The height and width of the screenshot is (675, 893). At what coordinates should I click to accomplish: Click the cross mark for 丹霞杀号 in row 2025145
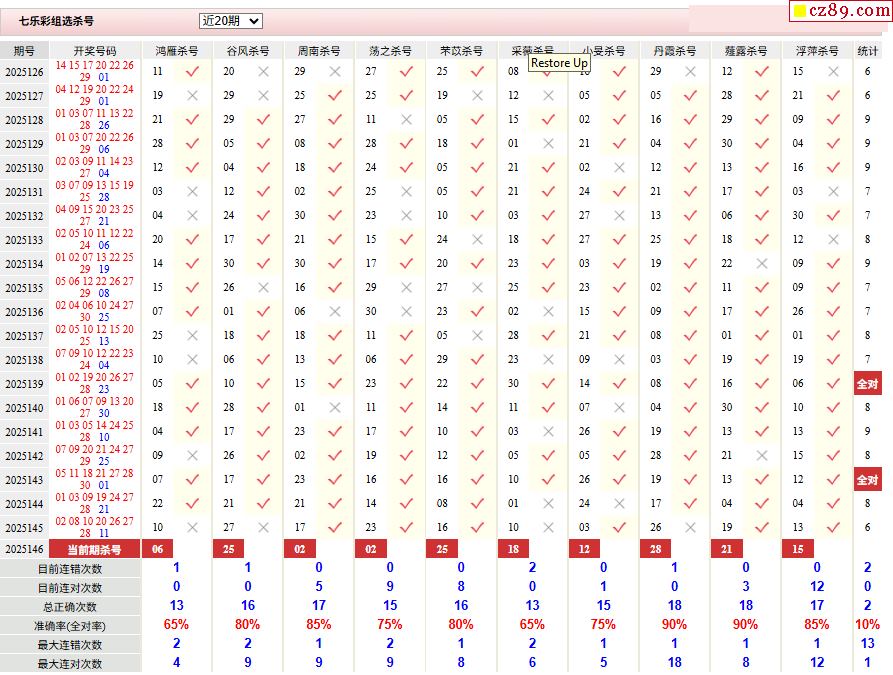[690, 528]
